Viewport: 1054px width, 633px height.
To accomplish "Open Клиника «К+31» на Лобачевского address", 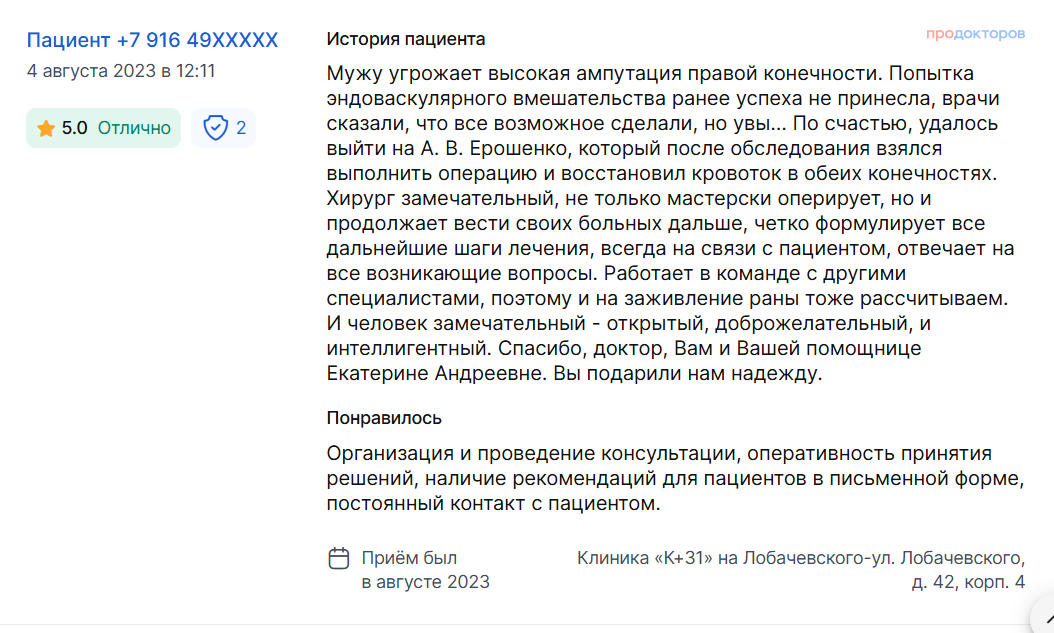I will (801, 570).
